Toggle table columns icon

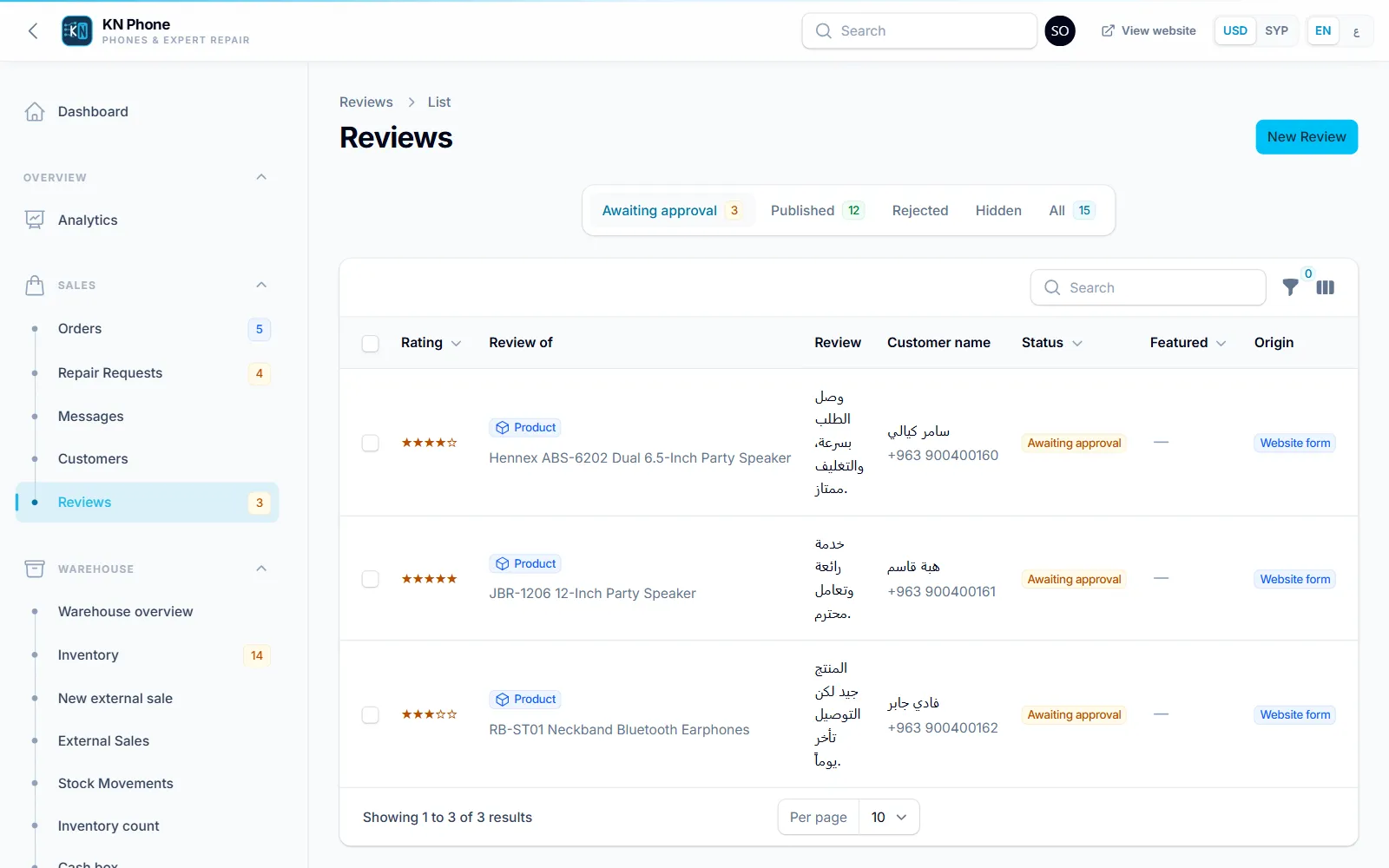click(1326, 287)
